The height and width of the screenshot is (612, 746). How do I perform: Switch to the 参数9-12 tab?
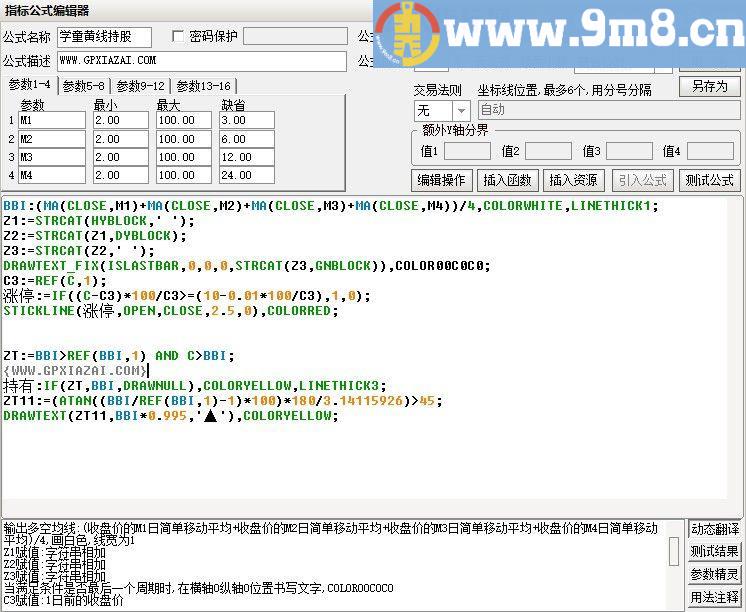140,86
